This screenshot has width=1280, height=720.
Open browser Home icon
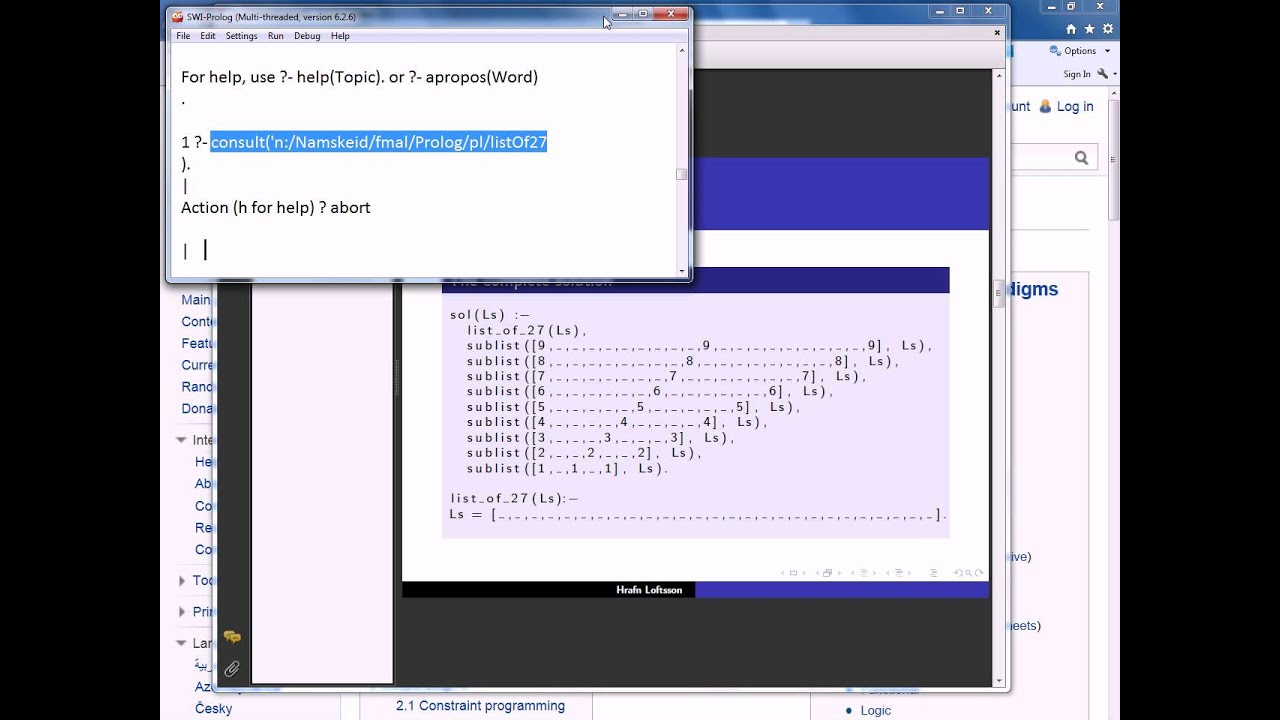(x=1071, y=29)
